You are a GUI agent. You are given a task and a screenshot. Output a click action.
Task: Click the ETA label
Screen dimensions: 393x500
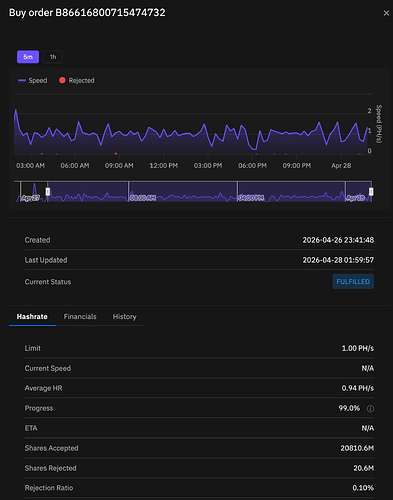tap(31, 428)
